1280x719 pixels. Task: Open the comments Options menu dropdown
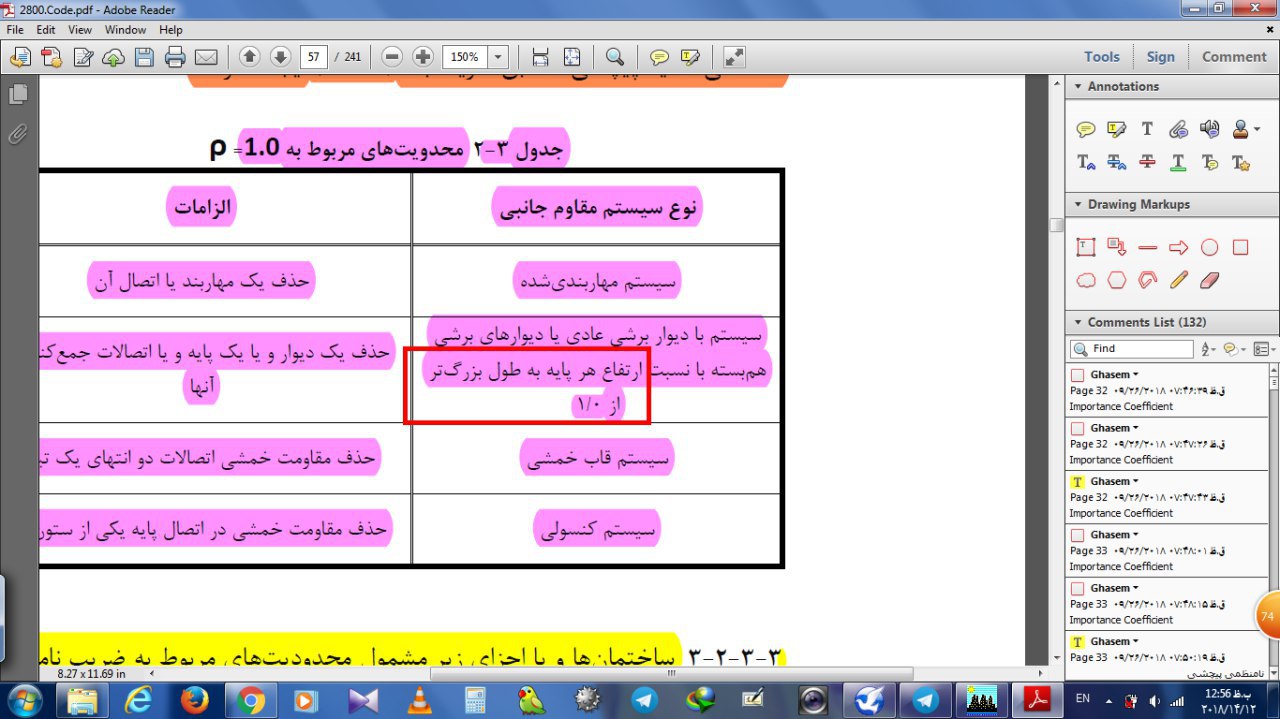coord(1263,349)
